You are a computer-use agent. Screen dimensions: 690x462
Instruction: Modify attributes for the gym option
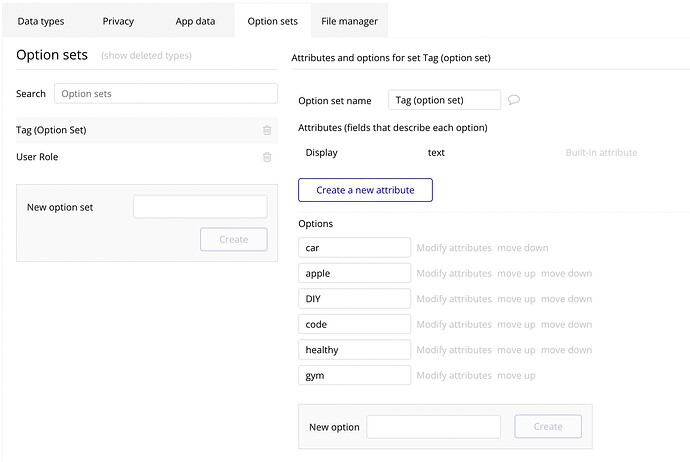[454, 376]
